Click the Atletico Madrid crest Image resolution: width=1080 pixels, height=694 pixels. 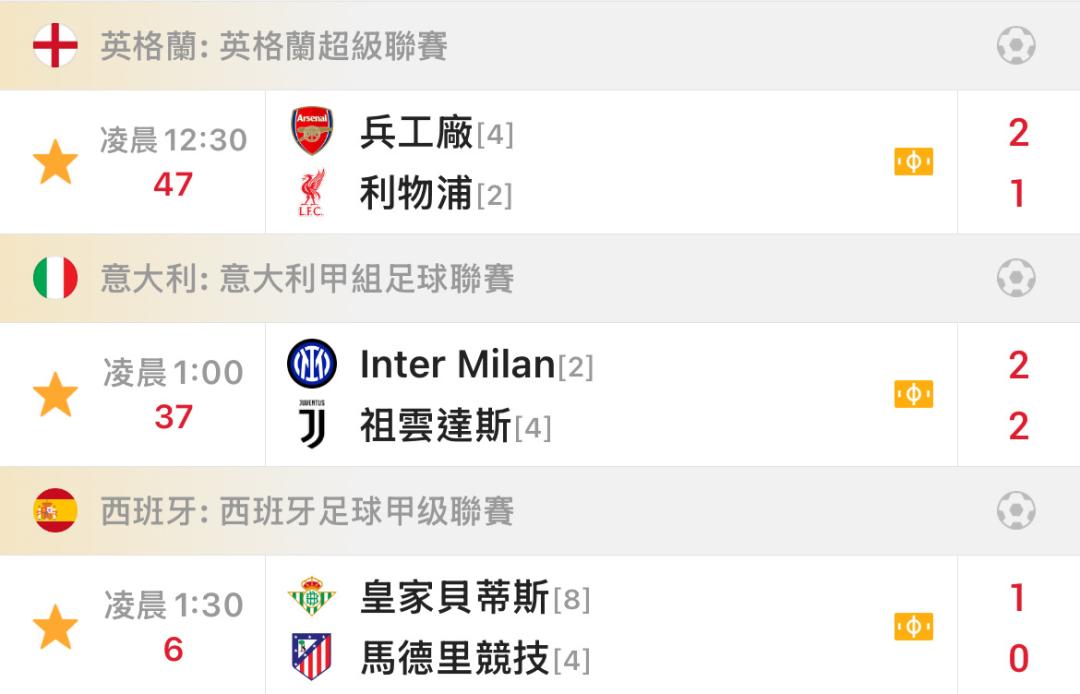312,657
